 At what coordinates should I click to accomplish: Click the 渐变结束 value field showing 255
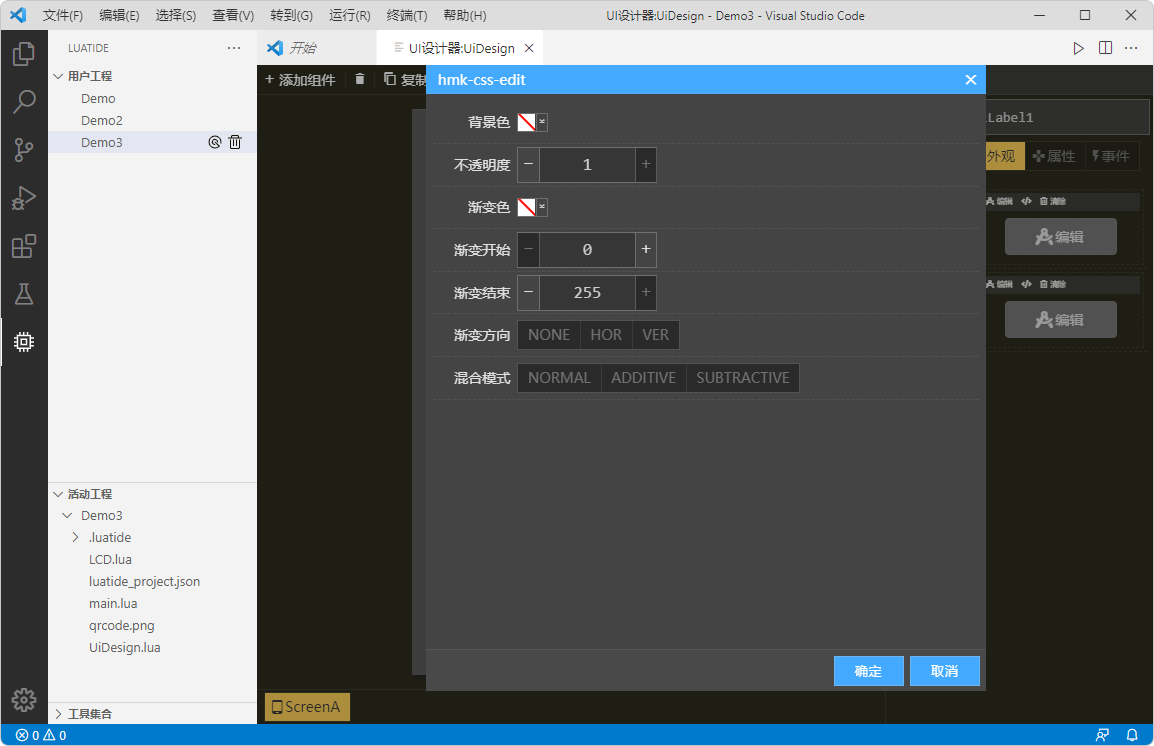click(x=587, y=292)
